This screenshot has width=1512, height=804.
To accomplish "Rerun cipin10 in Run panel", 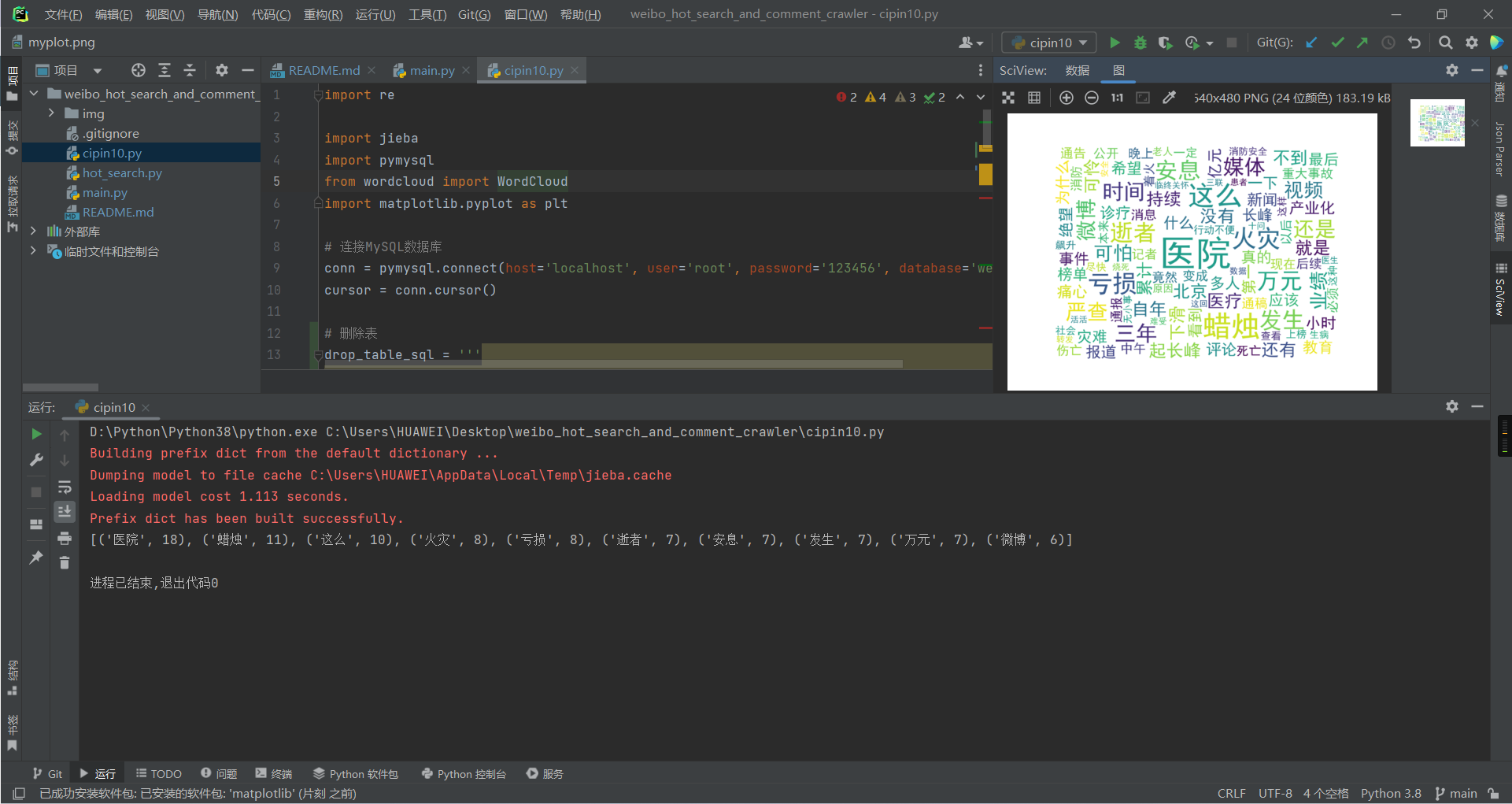I will click(x=36, y=434).
